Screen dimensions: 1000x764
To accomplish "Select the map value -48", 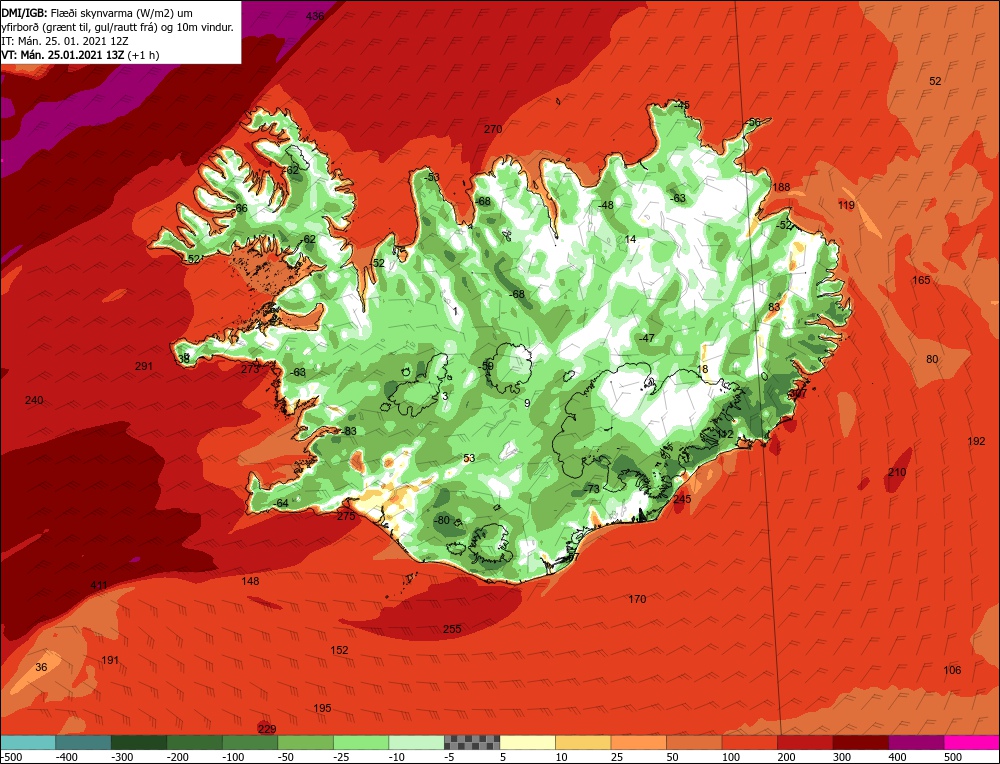I will [x=605, y=205].
